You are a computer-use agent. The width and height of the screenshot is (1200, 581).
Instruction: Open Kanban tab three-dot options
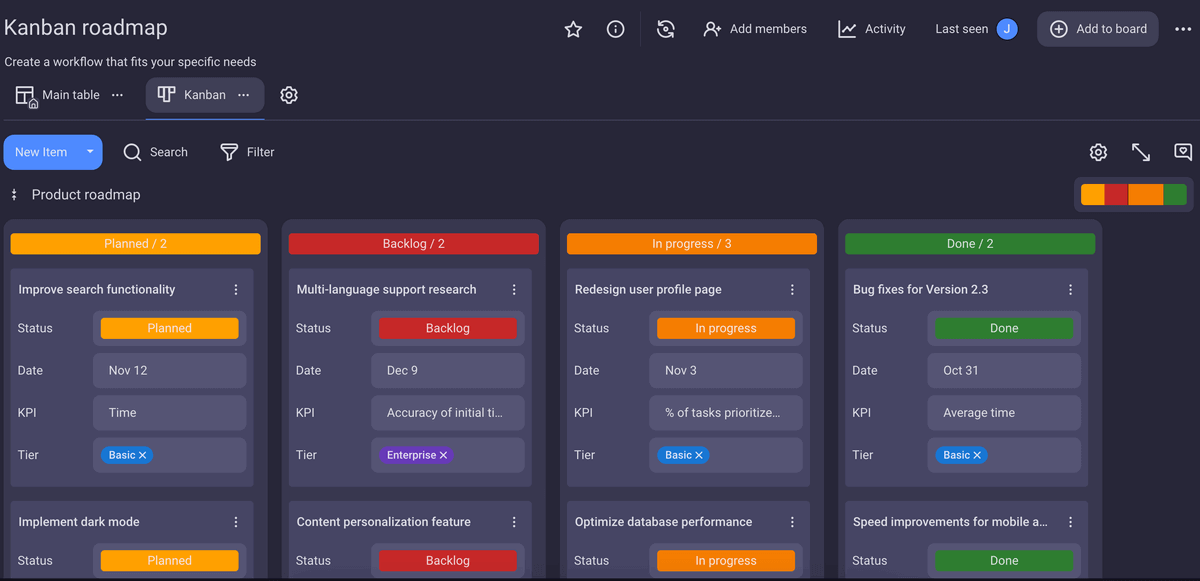click(x=243, y=95)
